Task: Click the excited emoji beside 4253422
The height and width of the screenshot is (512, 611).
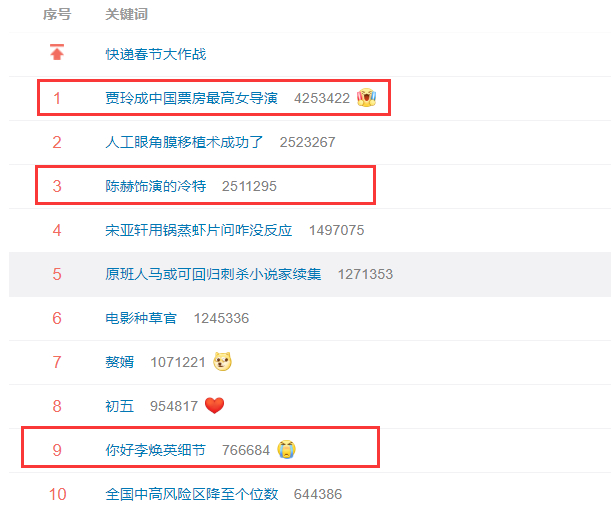Action: coord(366,97)
